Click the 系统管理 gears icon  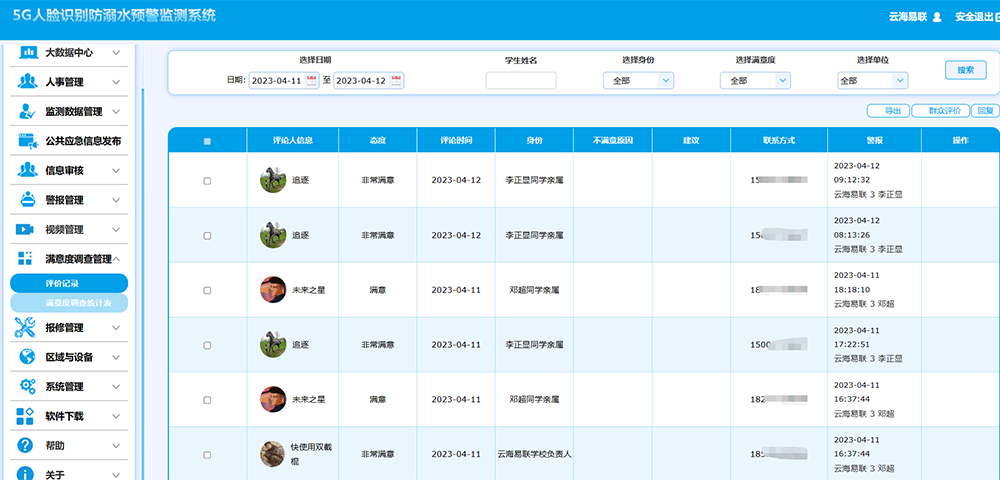pos(27,386)
